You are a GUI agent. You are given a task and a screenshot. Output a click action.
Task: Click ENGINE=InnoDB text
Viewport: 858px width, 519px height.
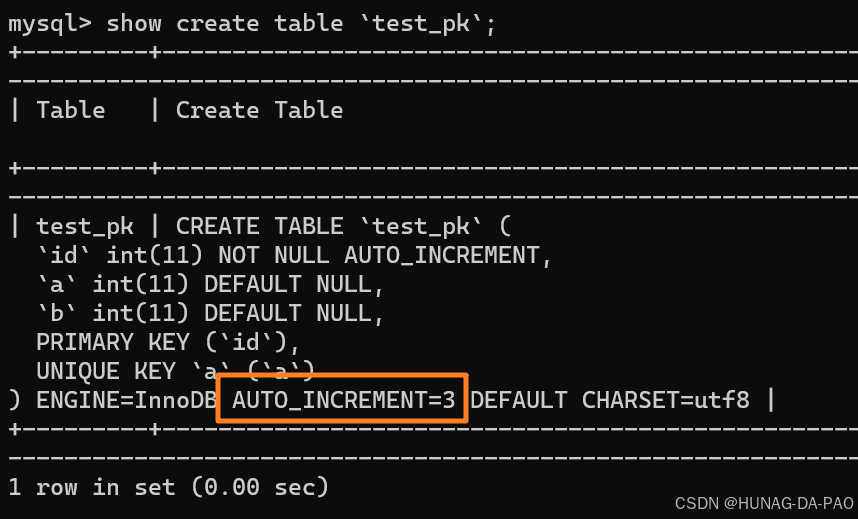click(x=126, y=400)
